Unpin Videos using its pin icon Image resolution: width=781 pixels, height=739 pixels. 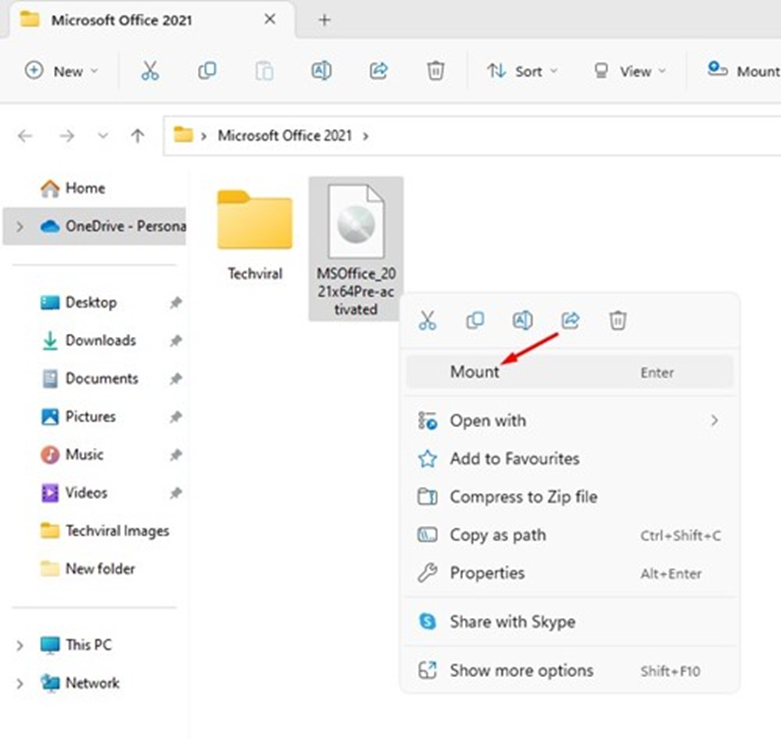[175, 493]
